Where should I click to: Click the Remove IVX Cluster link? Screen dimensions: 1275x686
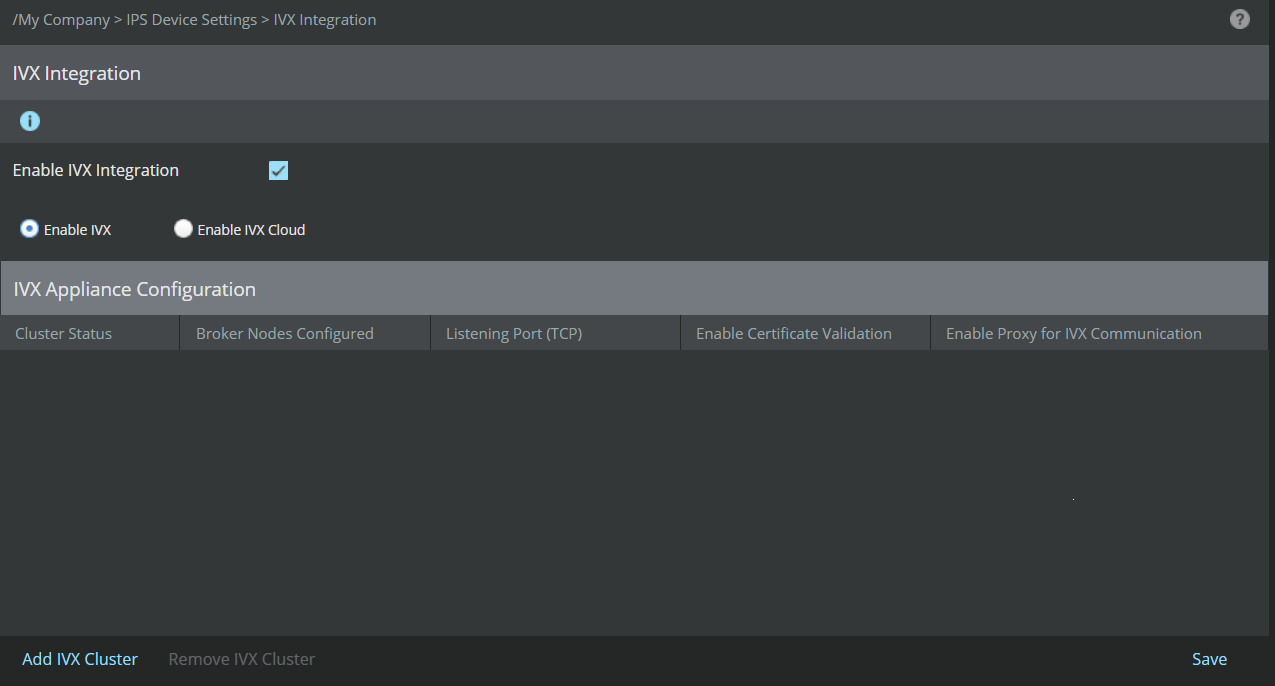coord(242,659)
